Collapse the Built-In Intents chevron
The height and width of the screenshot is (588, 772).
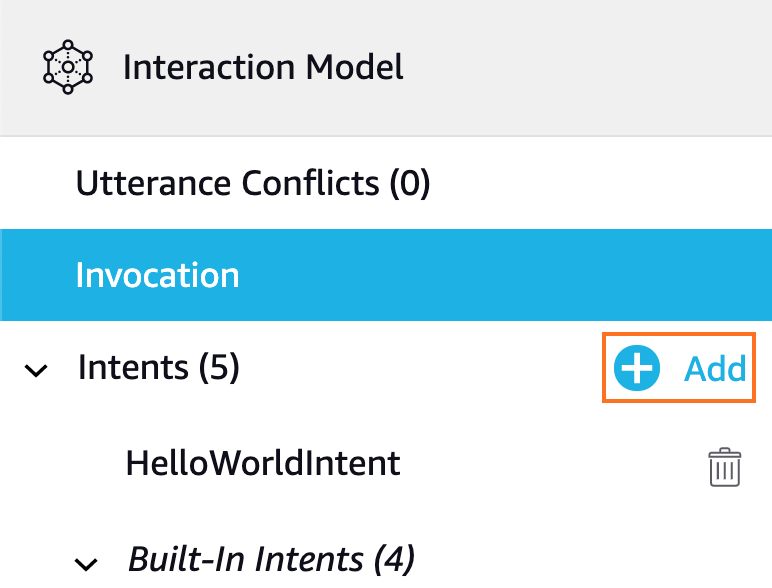coord(86,564)
